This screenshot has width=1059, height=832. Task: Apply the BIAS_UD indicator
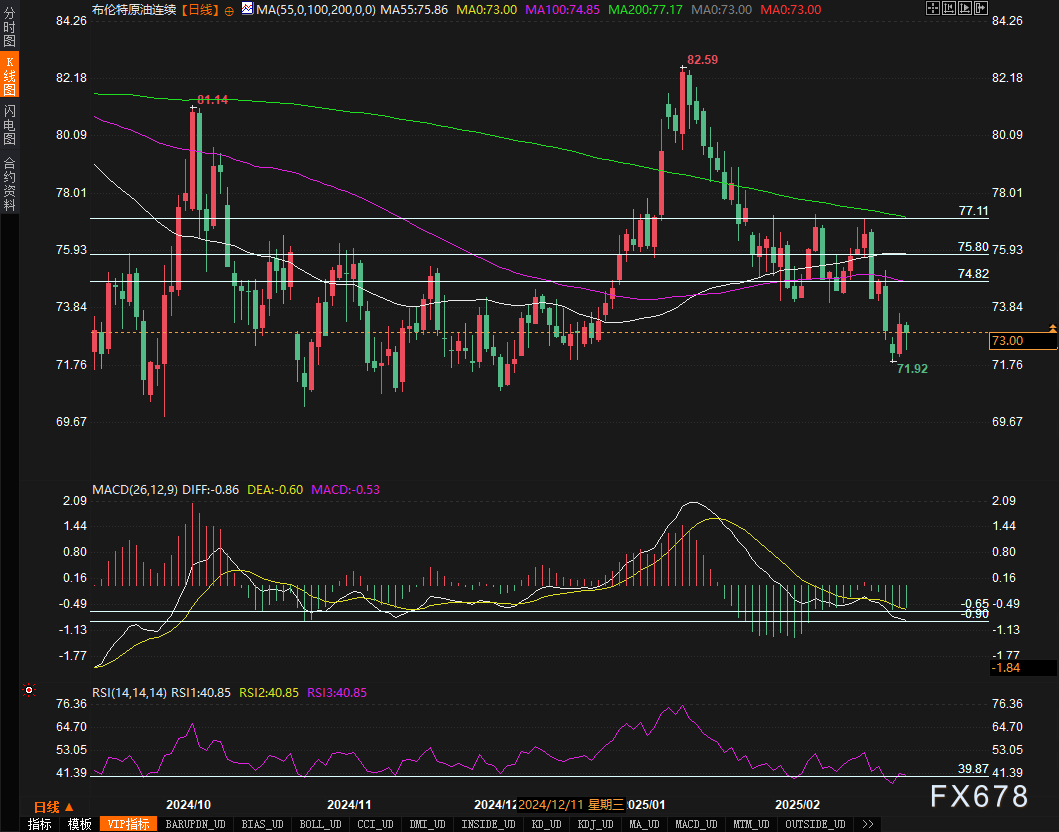click(262, 824)
